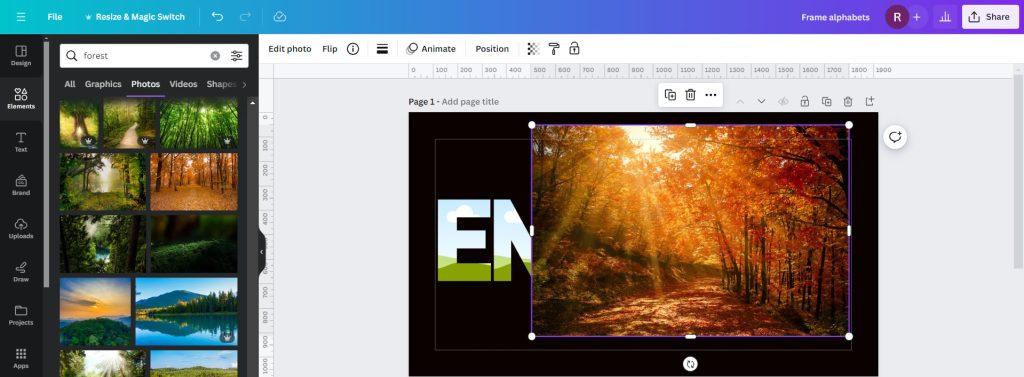
Task: Open the Apps sidebar panel
Action: [21, 357]
